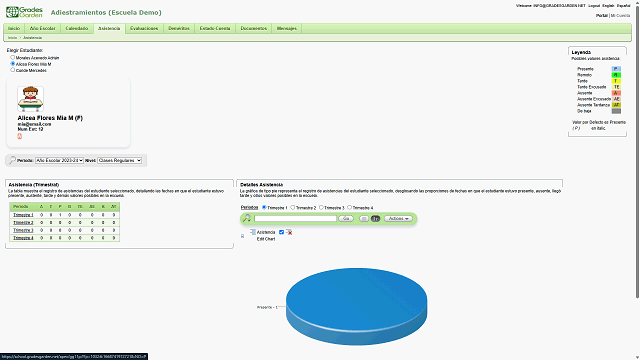This screenshot has height=360, width=640.
Task: Choose Trimestre 4 radio in Detalles
Action: 349,207
